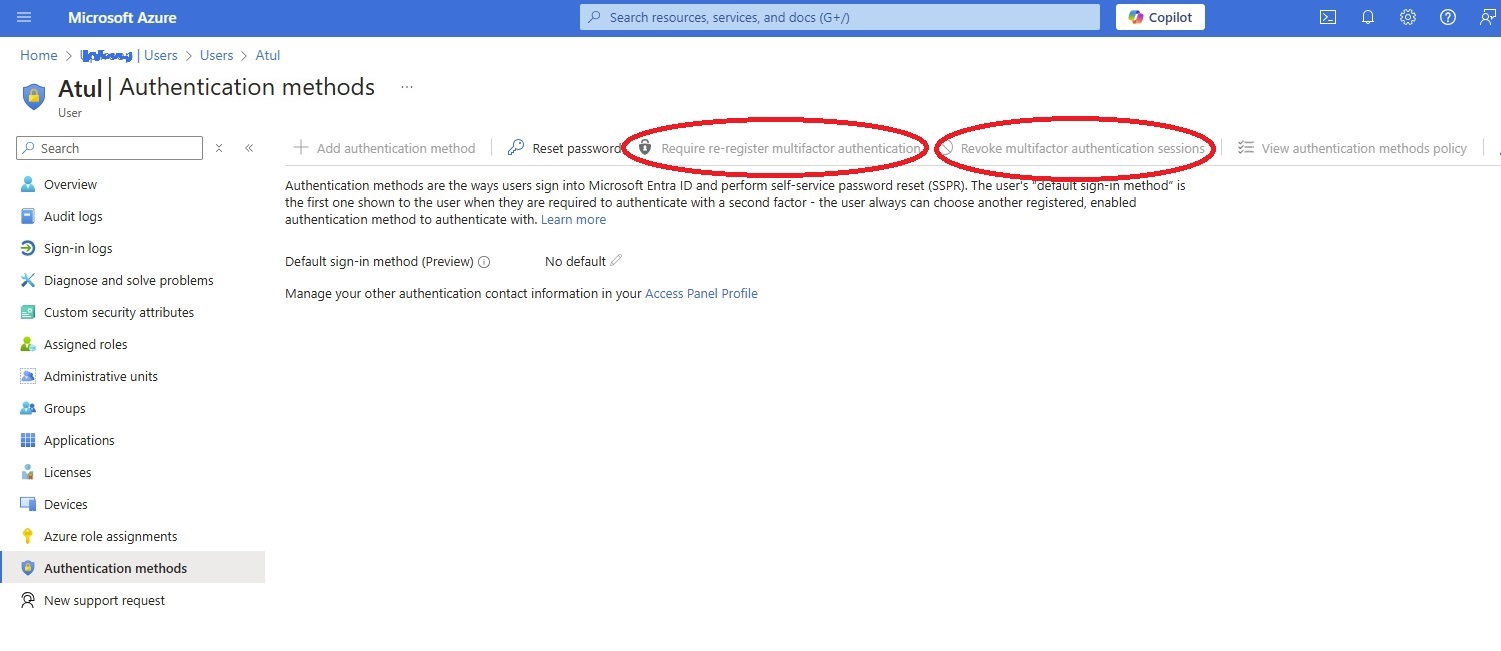Image resolution: width=1501 pixels, height=651 pixels.
Task: Click the Sign-in logs icon
Action: point(28,248)
